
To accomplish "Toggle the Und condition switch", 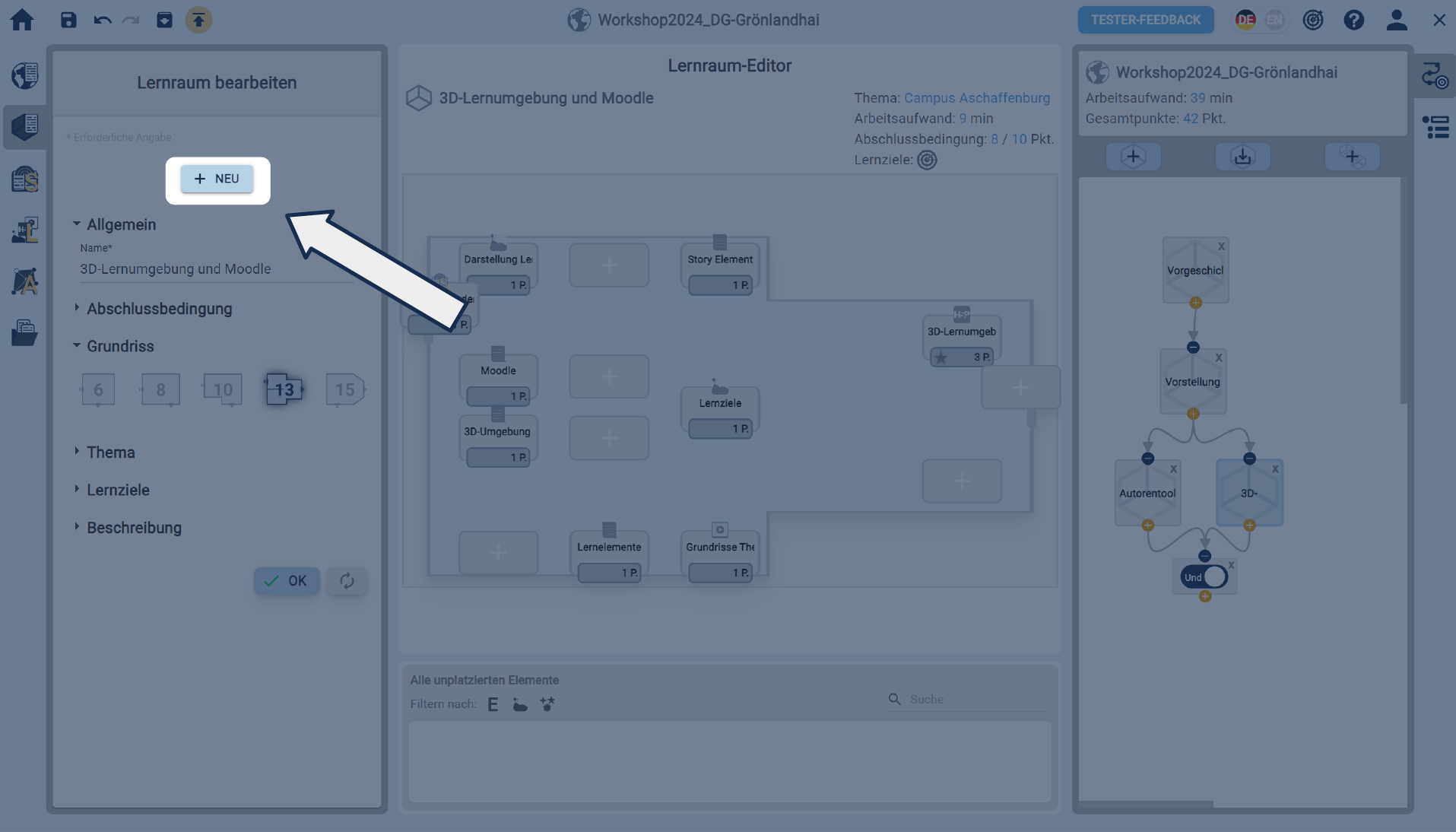I will point(1204,577).
